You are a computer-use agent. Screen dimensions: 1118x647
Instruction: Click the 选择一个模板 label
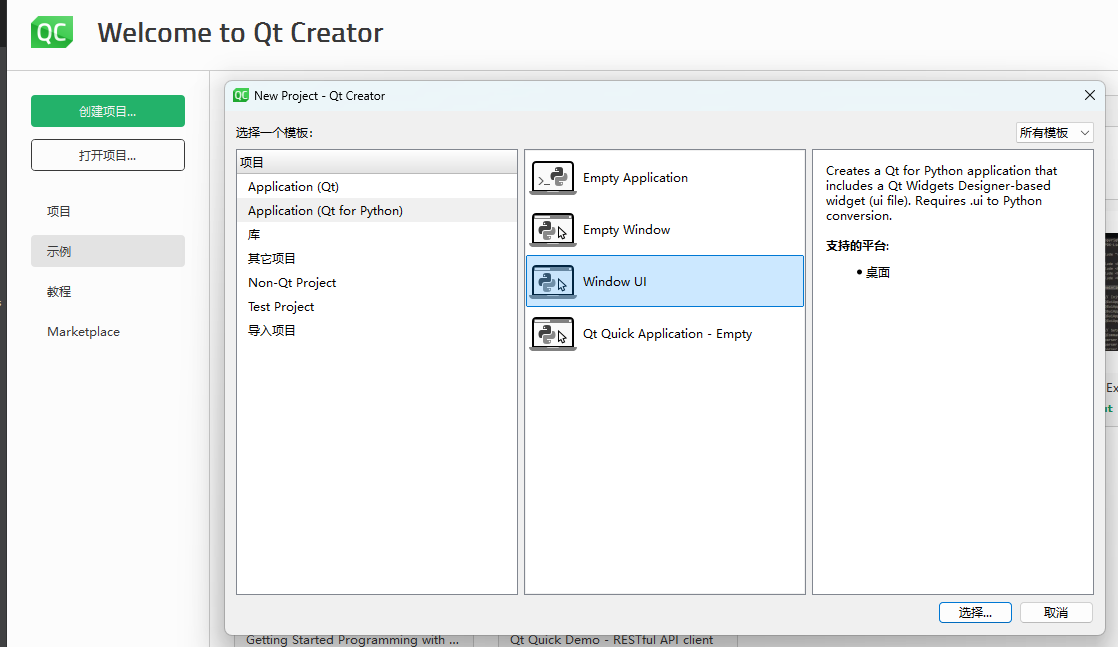[275, 133]
